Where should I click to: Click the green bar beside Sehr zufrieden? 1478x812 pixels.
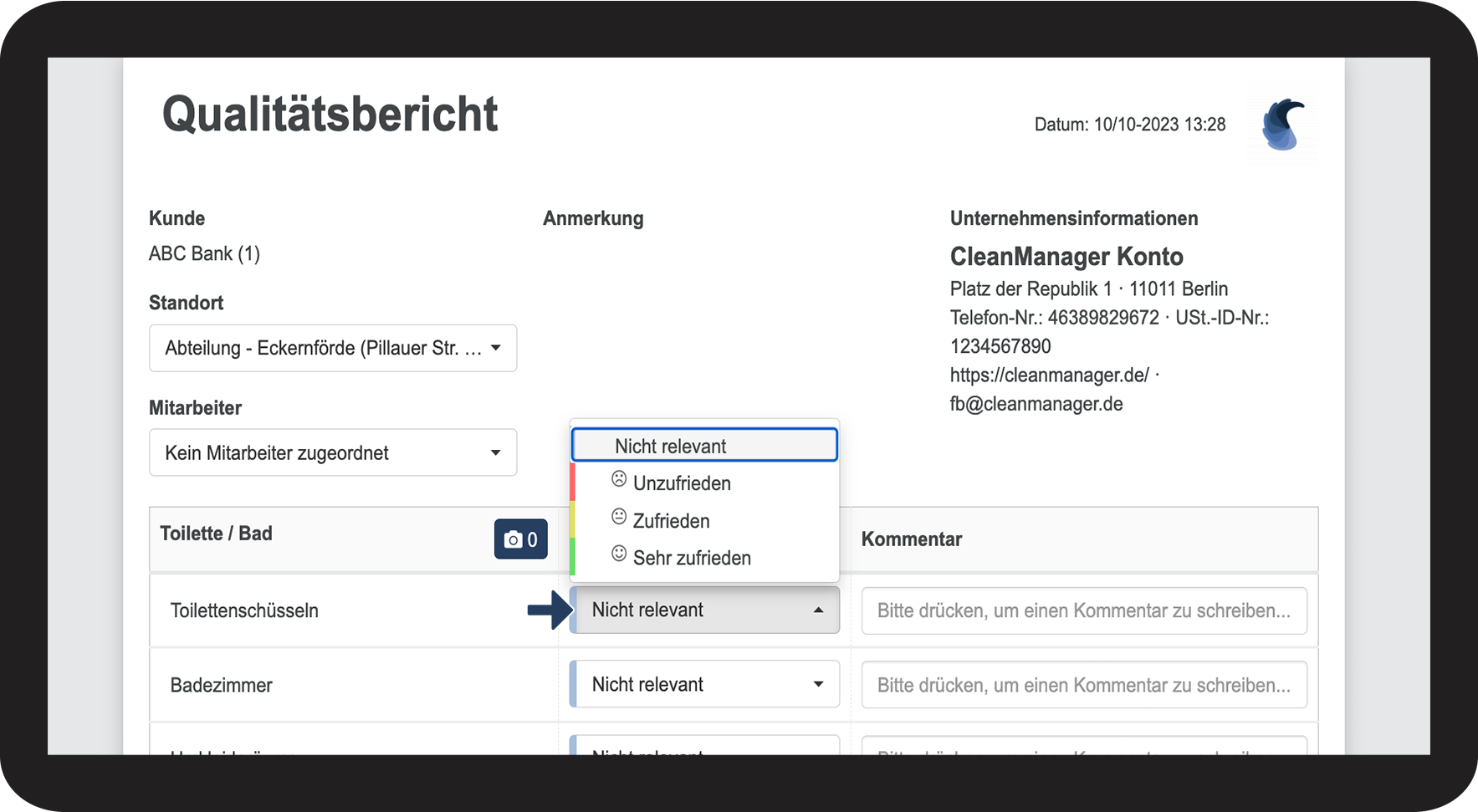[573, 557]
